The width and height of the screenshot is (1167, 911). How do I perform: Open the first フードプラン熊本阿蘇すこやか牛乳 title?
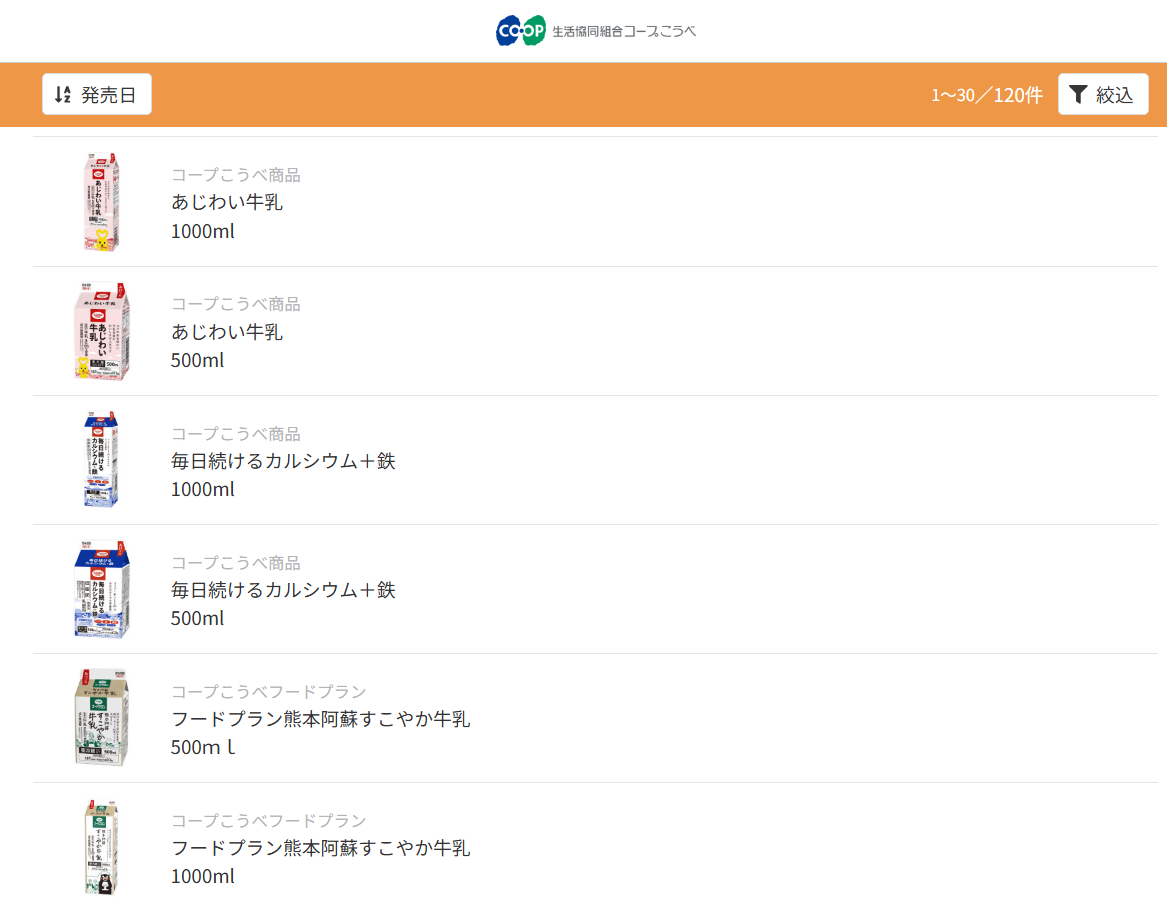pos(320,719)
